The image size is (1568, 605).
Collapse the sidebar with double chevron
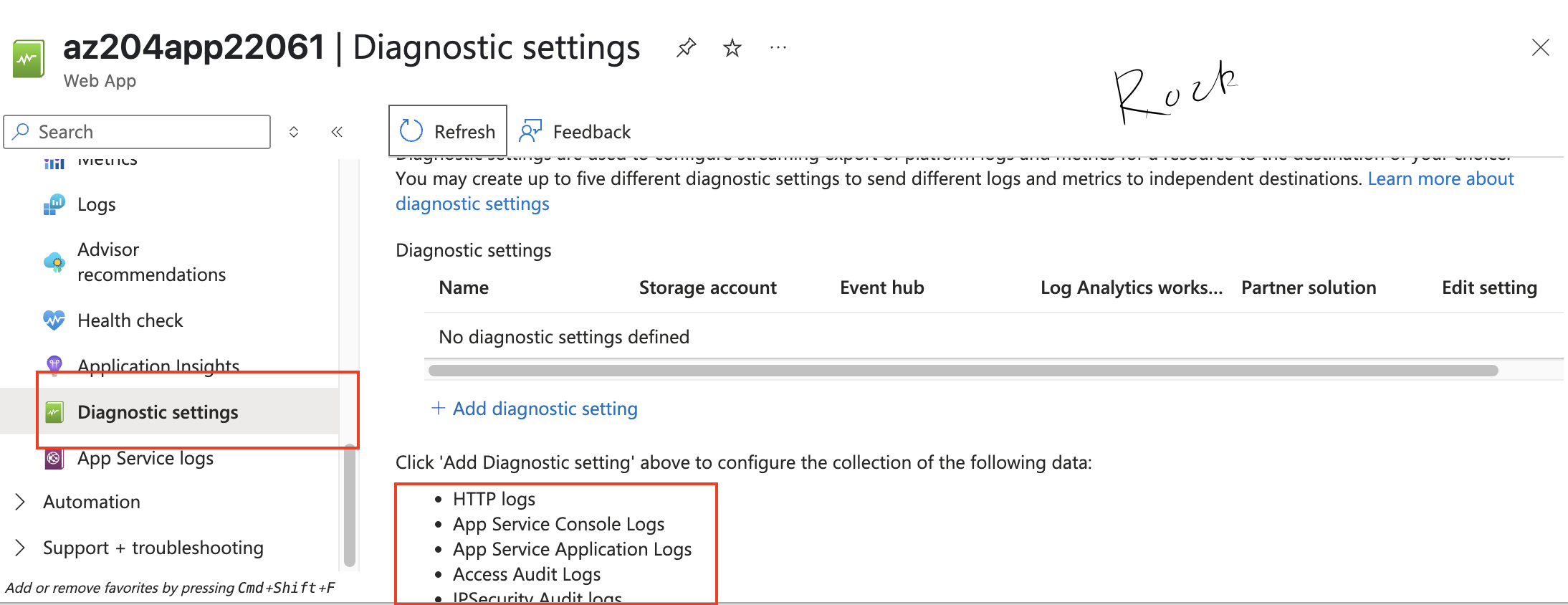(337, 132)
